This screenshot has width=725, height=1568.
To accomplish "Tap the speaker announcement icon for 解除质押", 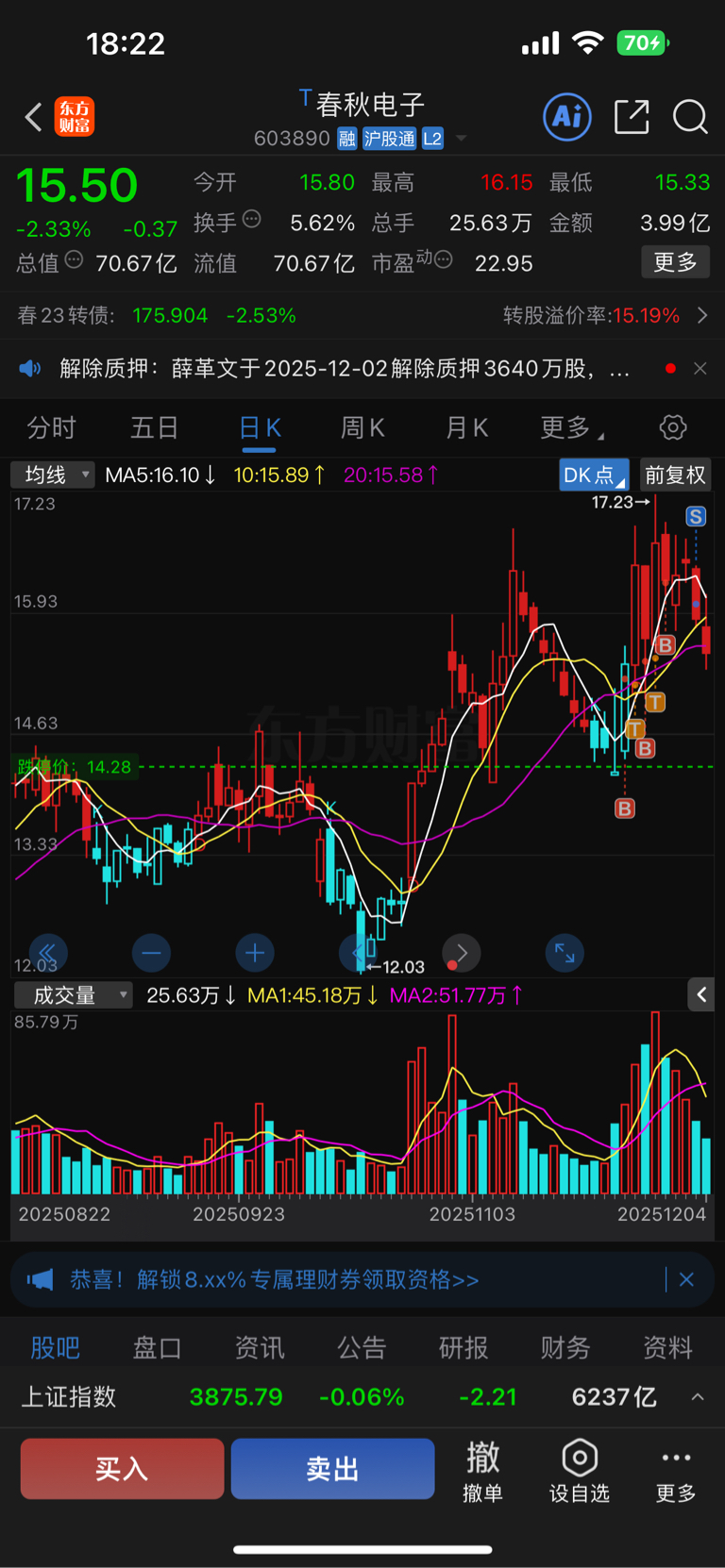I will coord(30,368).
